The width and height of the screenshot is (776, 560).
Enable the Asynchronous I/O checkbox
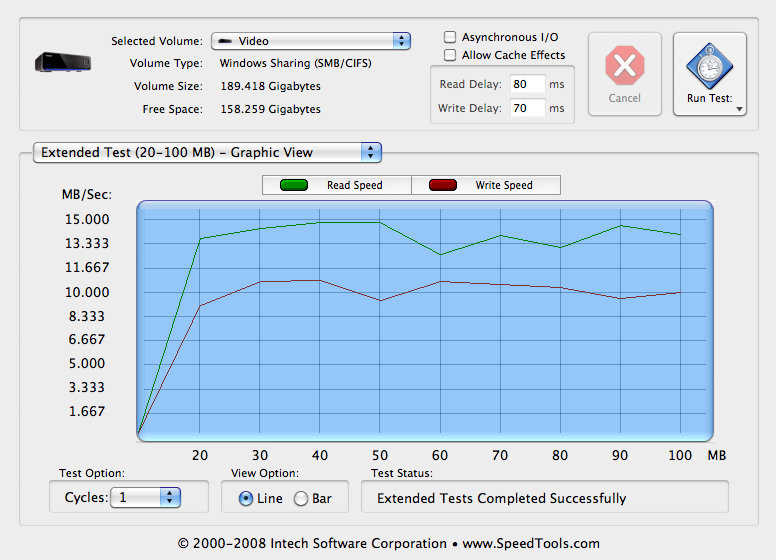(x=451, y=37)
